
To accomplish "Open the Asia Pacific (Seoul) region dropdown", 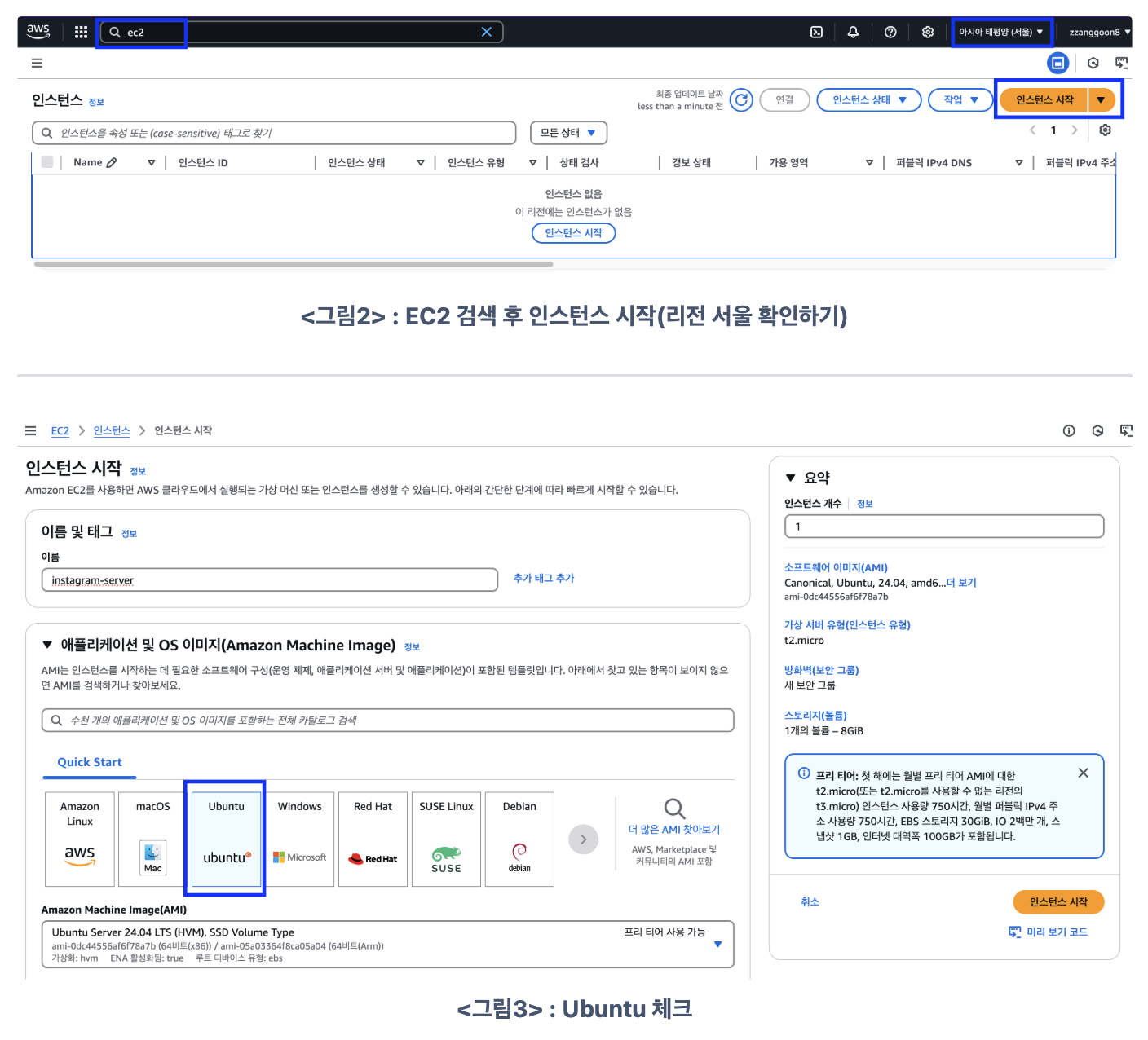I will coord(1001,32).
